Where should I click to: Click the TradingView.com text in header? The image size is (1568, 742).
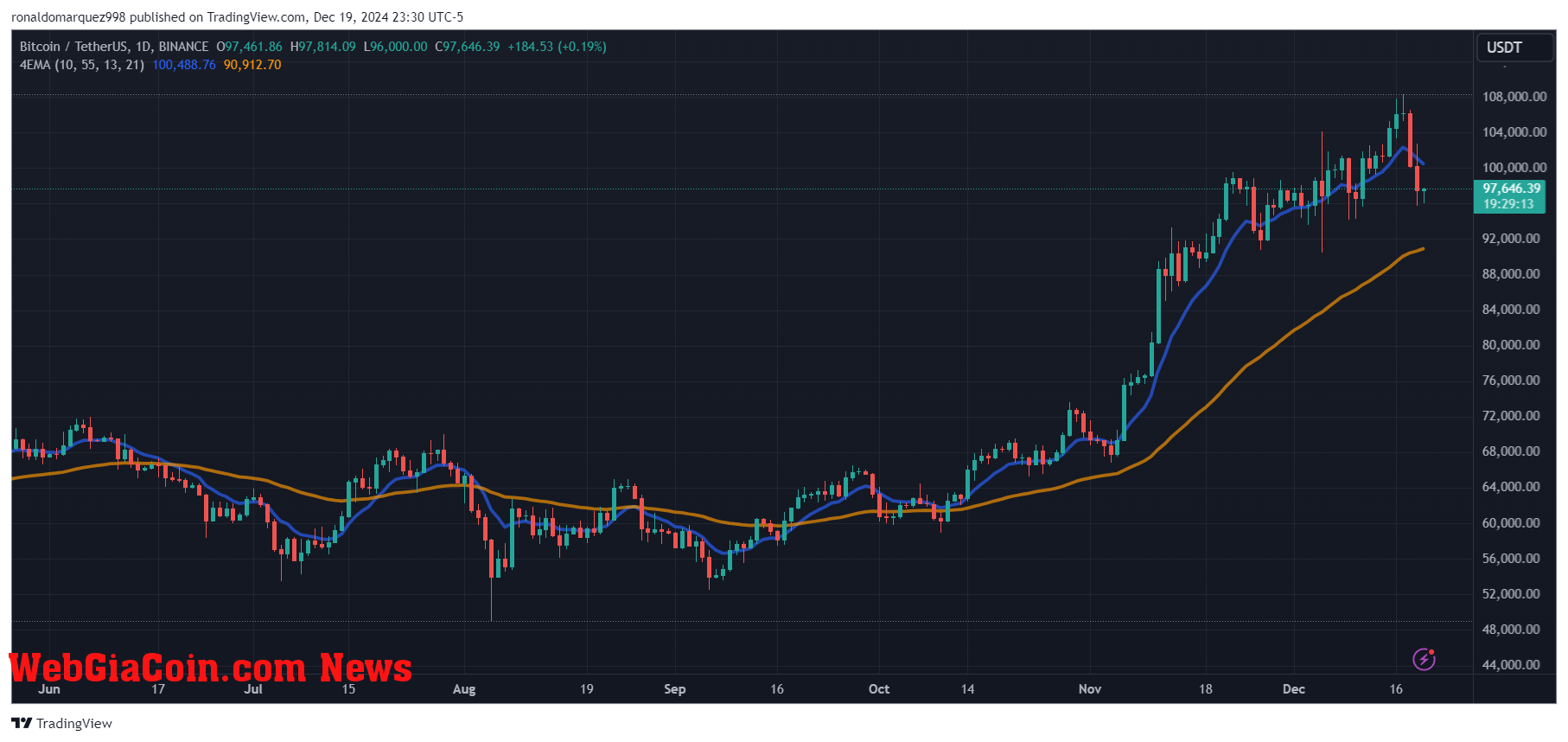tap(256, 17)
